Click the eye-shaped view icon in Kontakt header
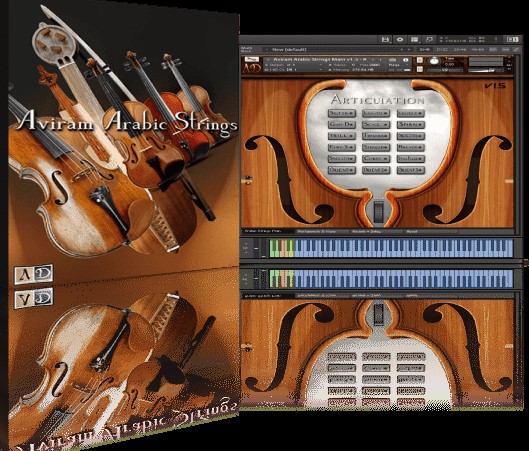 click(x=400, y=39)
